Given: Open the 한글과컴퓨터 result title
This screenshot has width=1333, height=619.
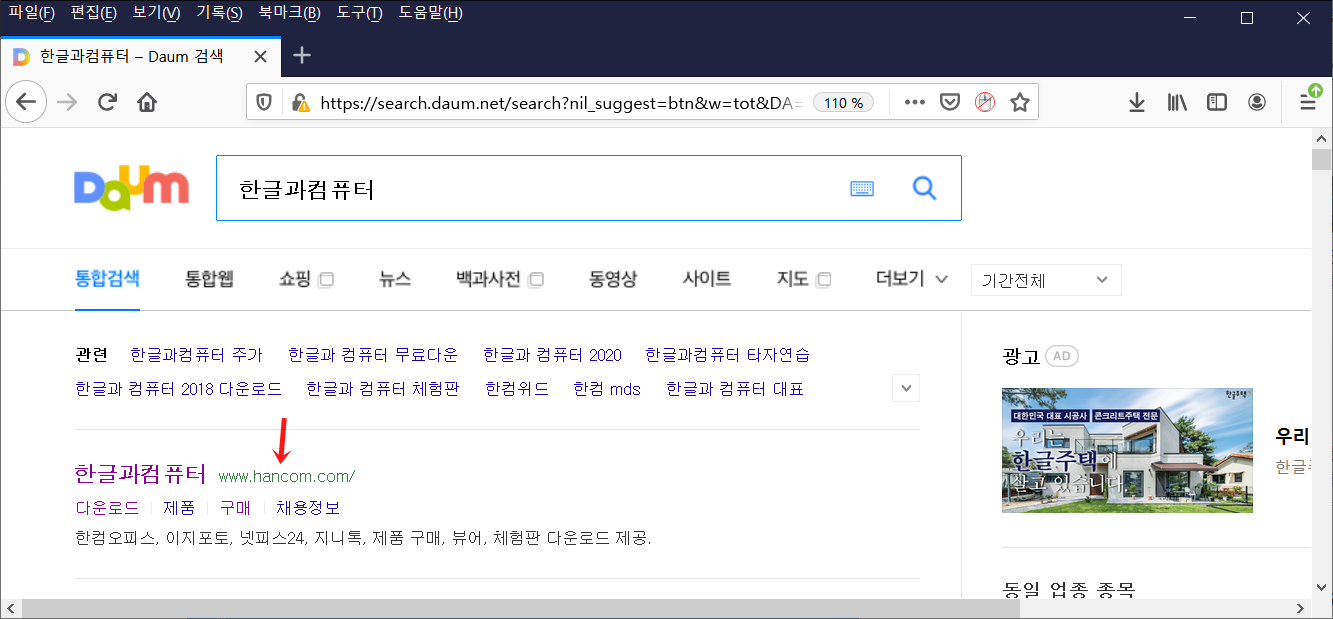Looking at the screenshot, I should click(140, 473).
